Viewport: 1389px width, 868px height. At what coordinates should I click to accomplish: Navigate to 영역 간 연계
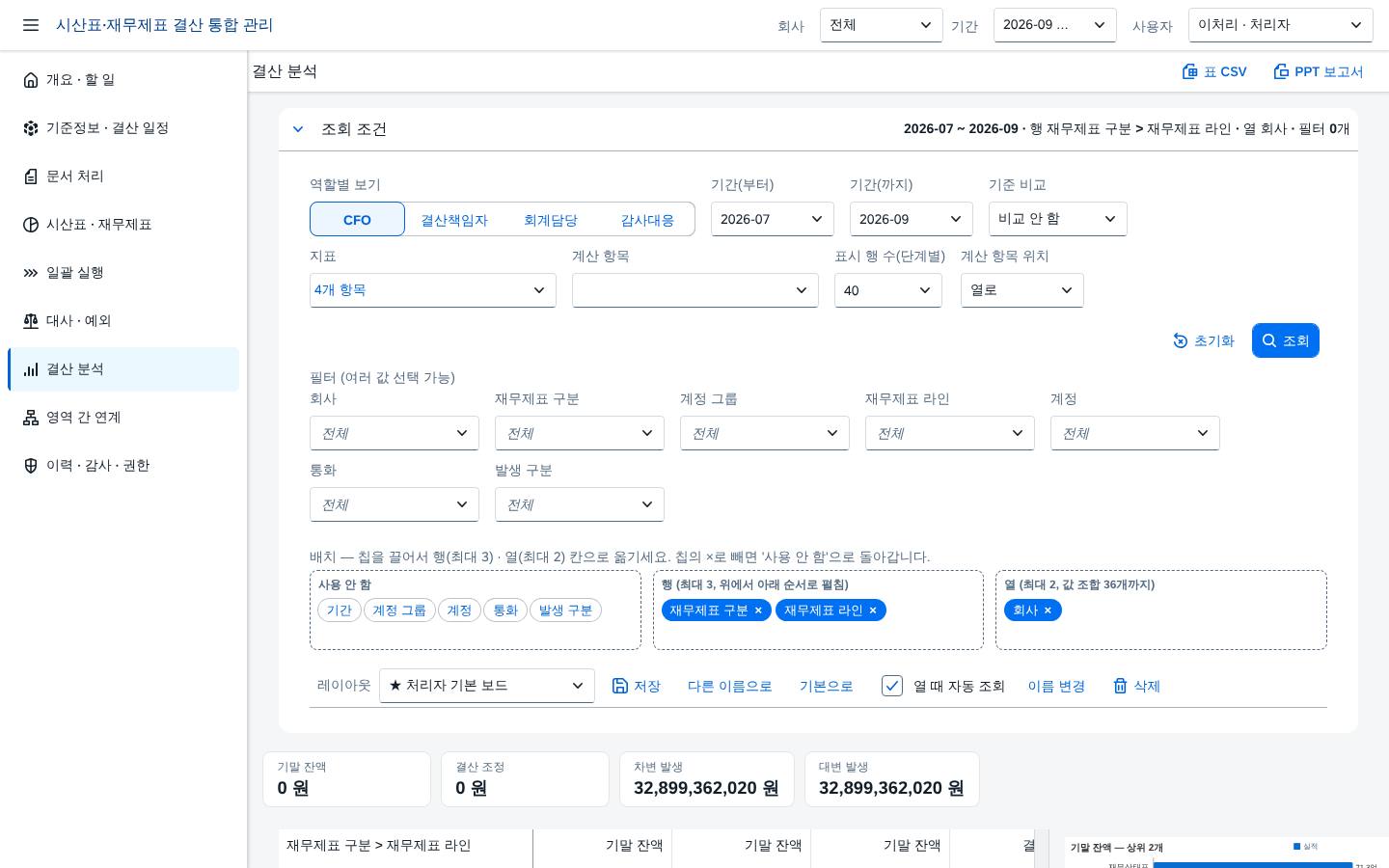click(123, 418)
